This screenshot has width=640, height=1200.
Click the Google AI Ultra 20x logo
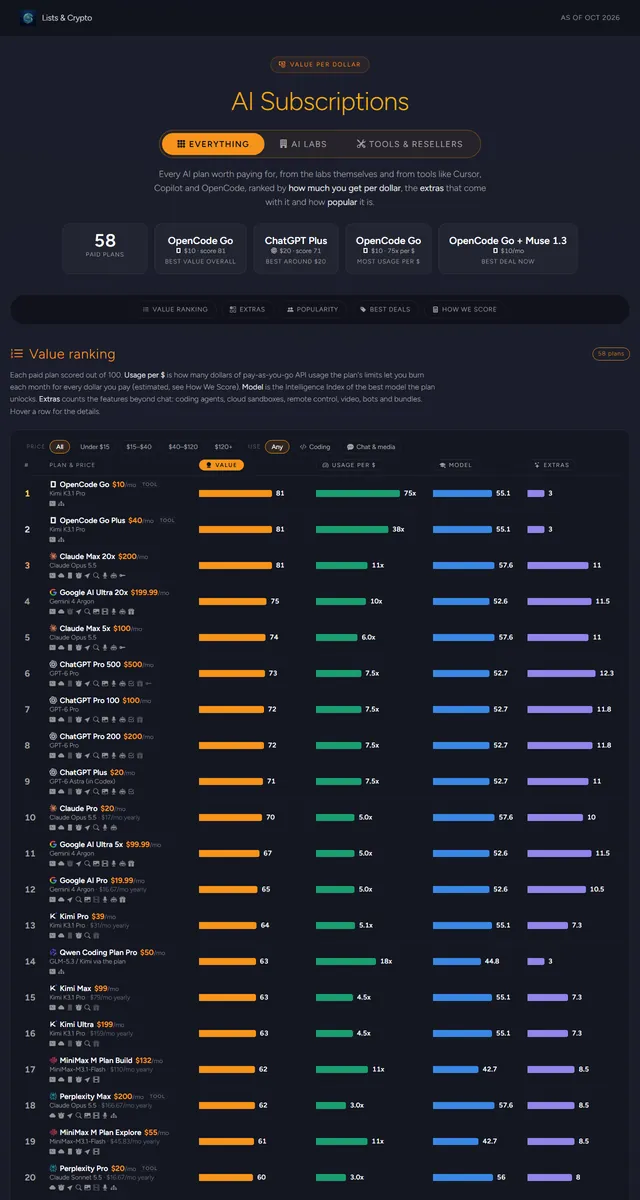(53, 592)
